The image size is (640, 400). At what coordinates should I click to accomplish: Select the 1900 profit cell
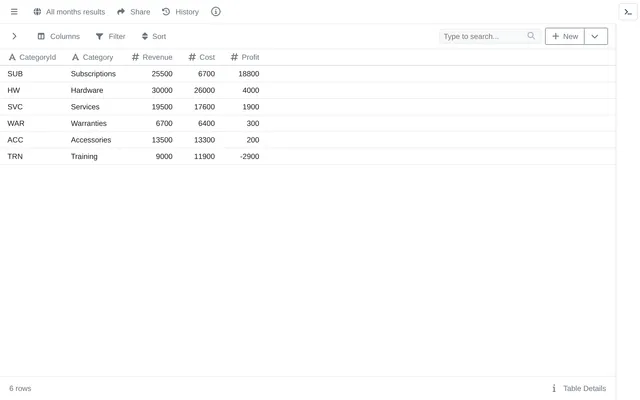[251, 107]
